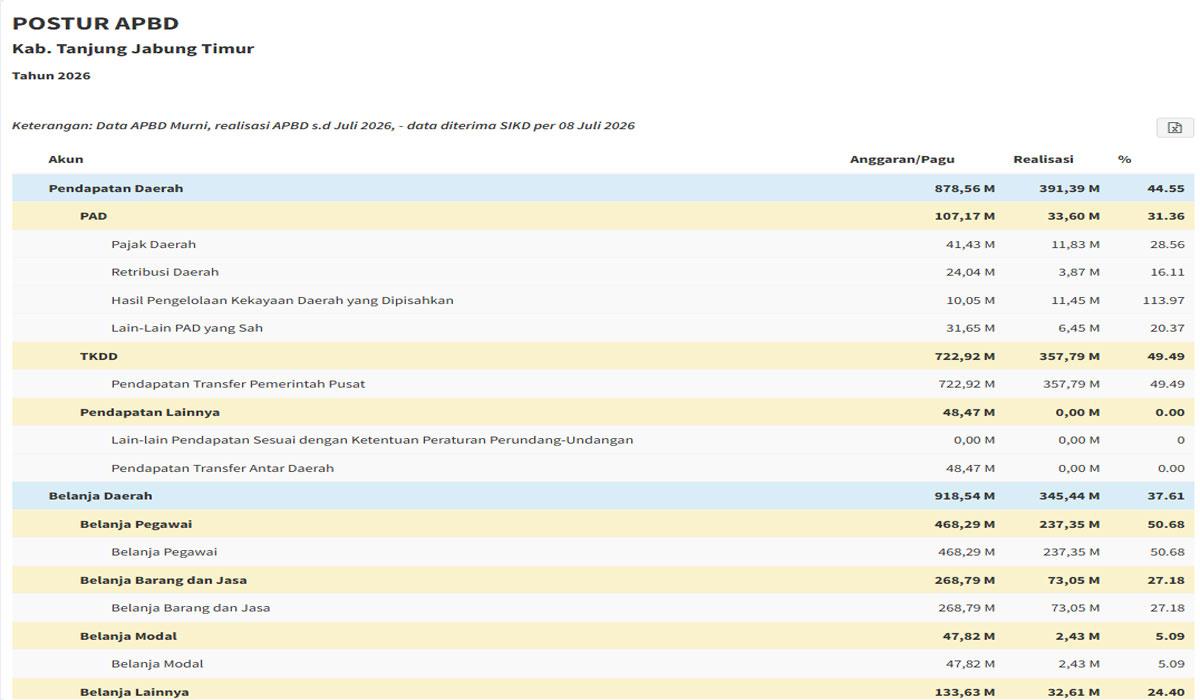The image size is (1200, 700).
Task: Click the Akun column header
Action: 66,159
